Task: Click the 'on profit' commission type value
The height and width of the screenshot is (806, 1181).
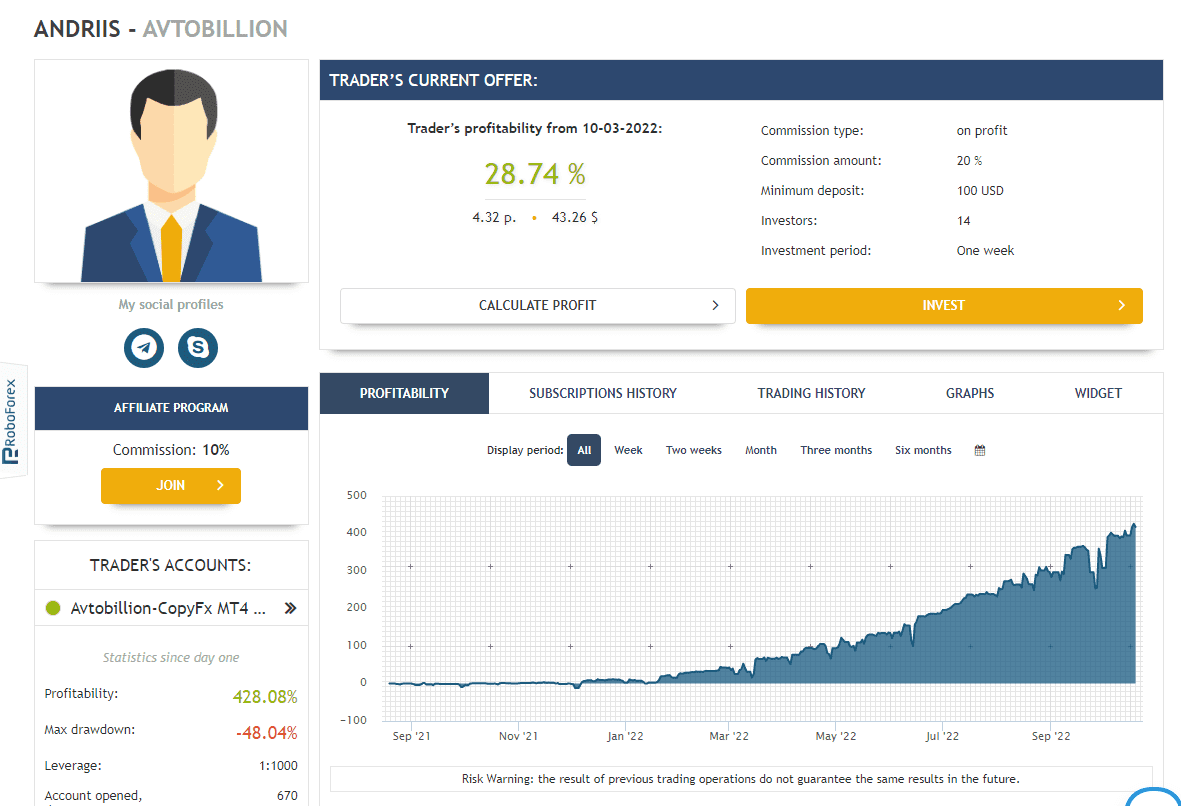Action: click(981, 130)
